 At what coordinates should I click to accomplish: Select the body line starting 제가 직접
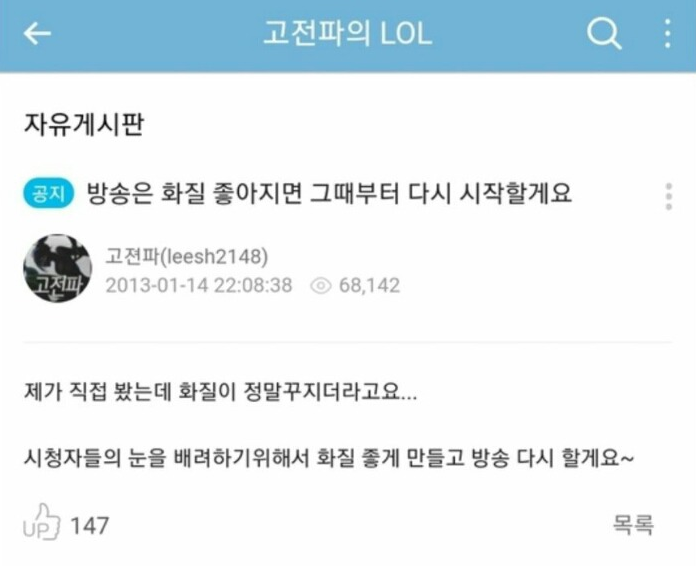pos(220,392)
